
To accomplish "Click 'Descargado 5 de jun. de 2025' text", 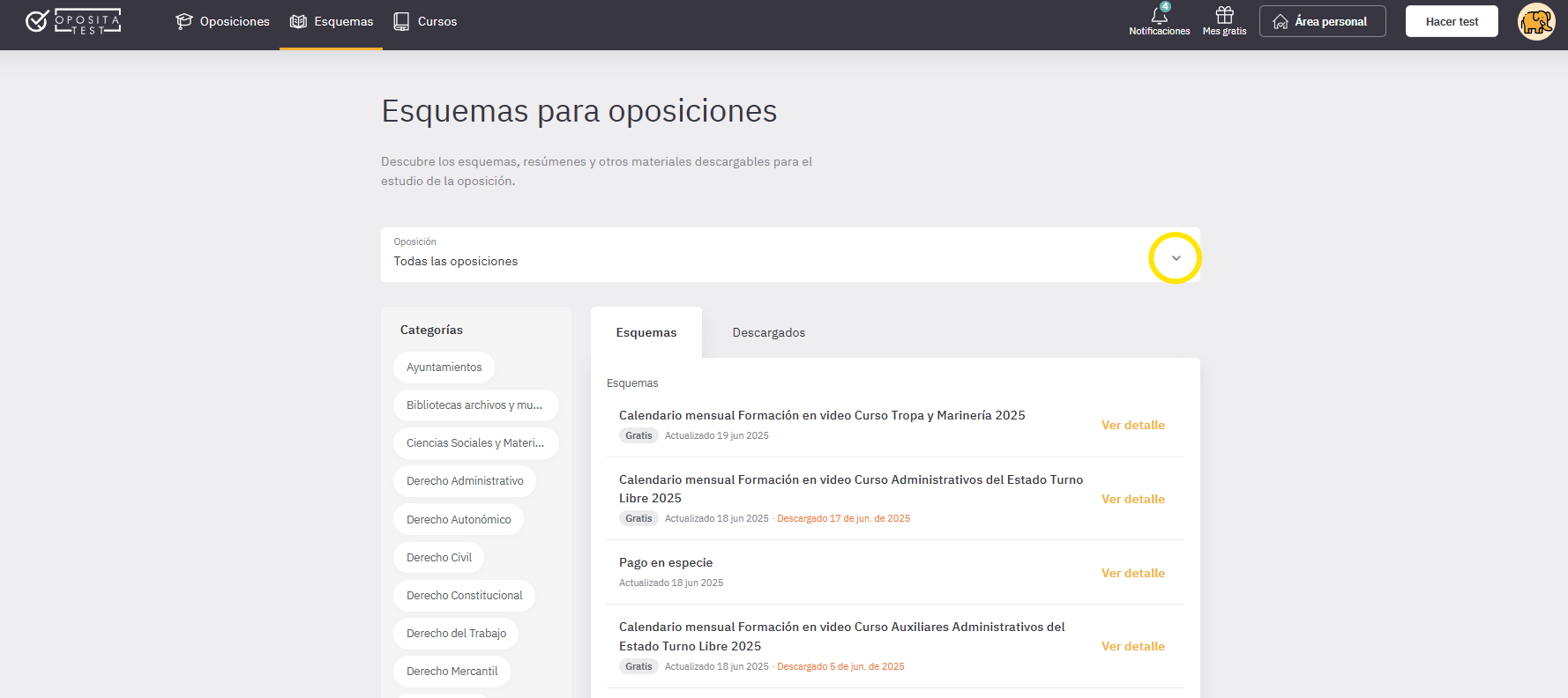I will point(840,666).
